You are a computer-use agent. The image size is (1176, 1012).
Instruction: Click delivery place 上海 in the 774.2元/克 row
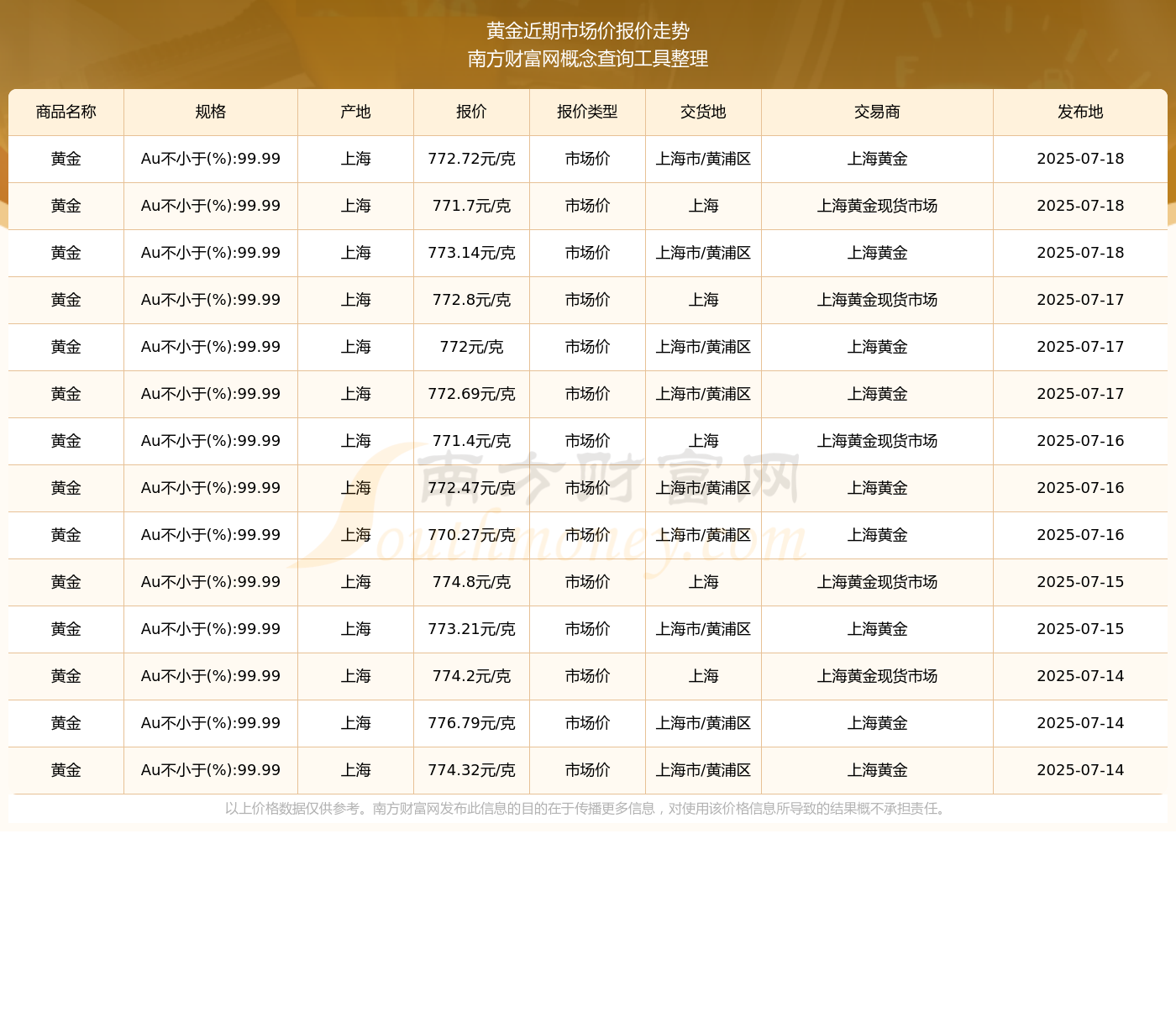(704, 676)
